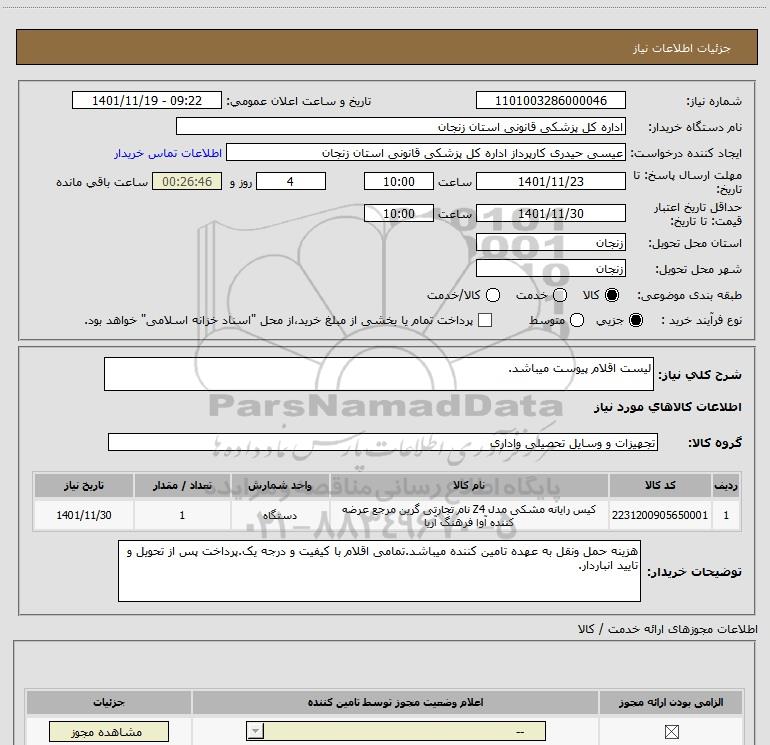Select the متوسط purchase type radio

577,320
